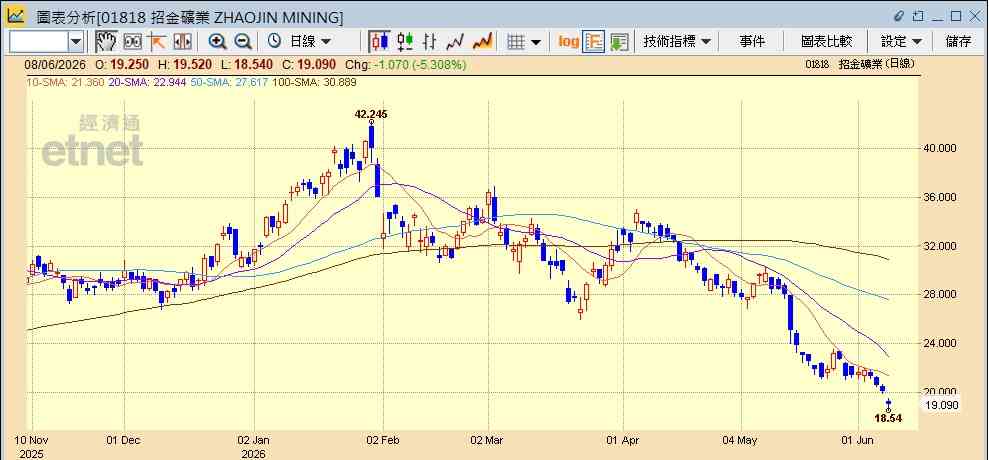Toggle the green arrow panel icon

[619, 42]
